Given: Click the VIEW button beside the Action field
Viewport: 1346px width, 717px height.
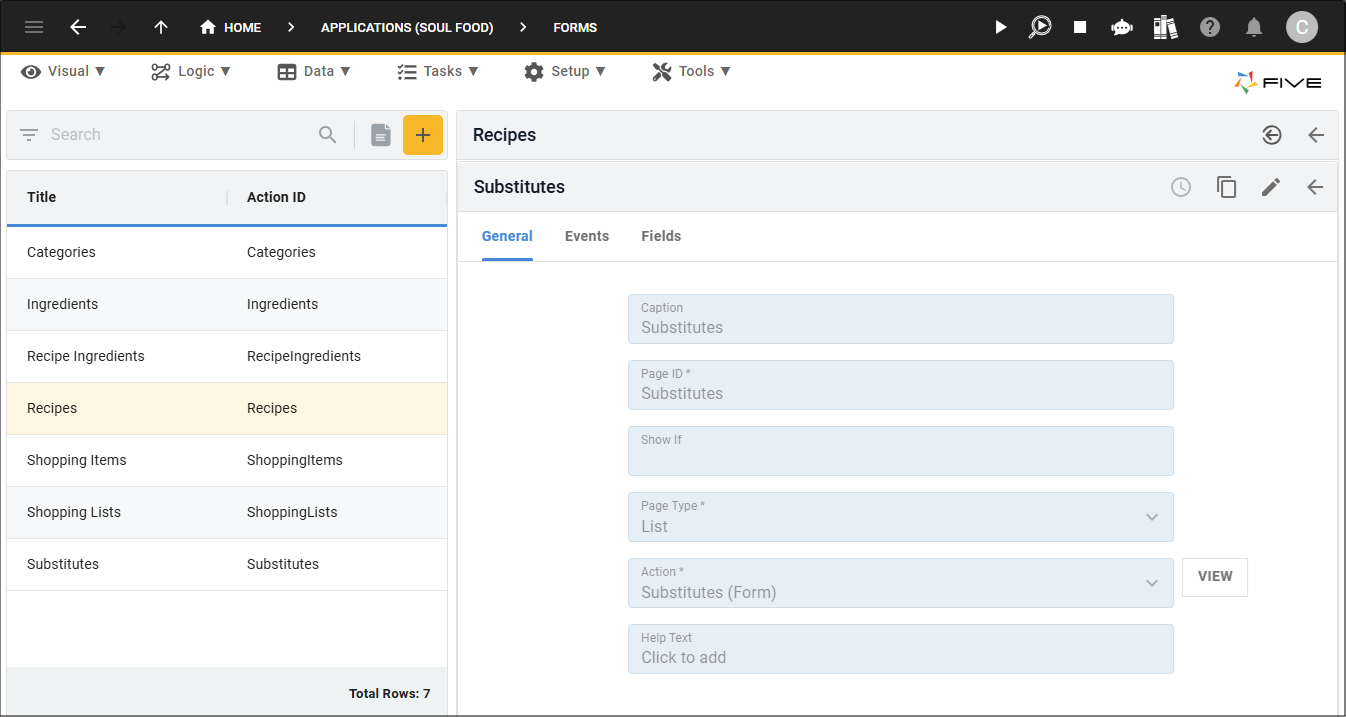Looking at the screenshot, I should pyautogui.click(x=1214, y=577).
